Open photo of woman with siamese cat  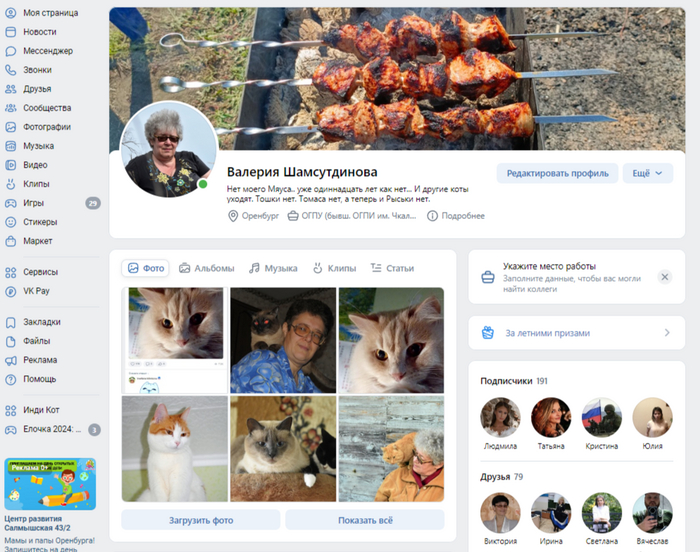(x=283, y=340)
